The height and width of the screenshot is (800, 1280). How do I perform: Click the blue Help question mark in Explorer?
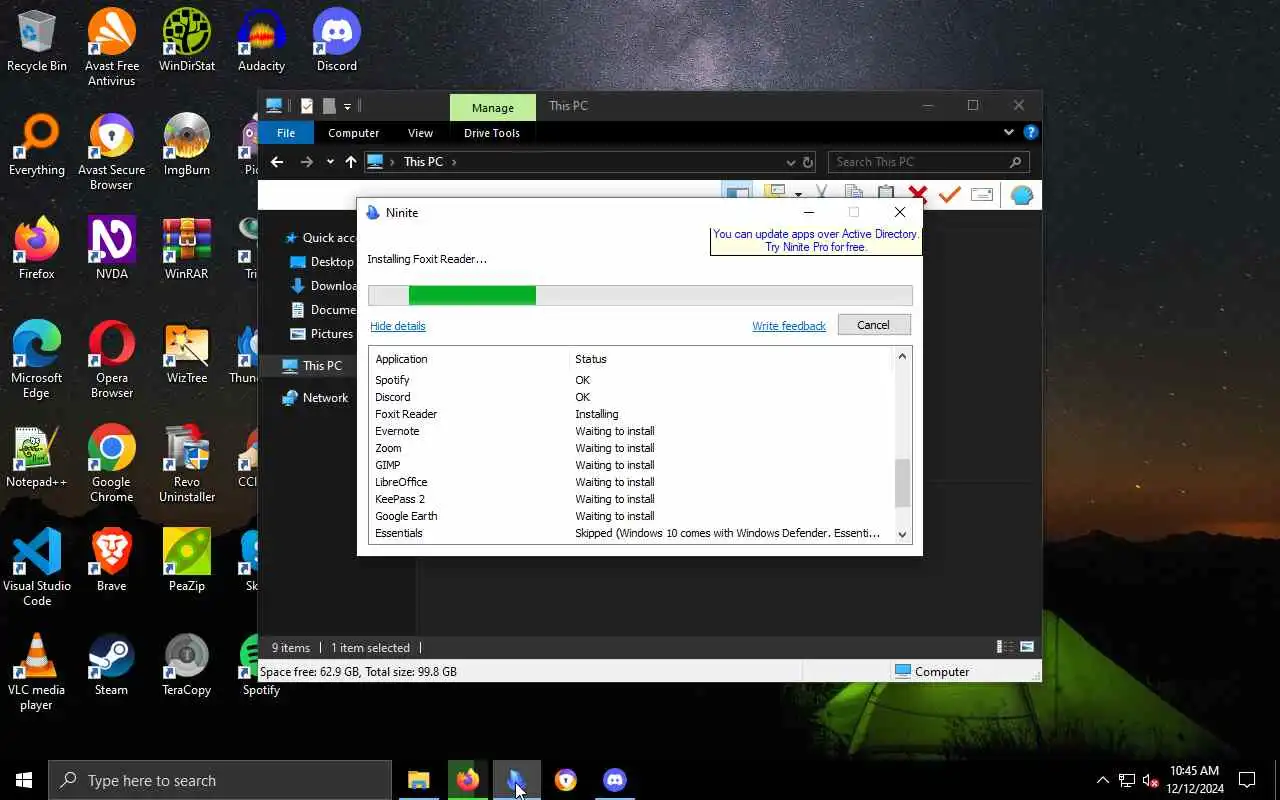pos(1031,132)
